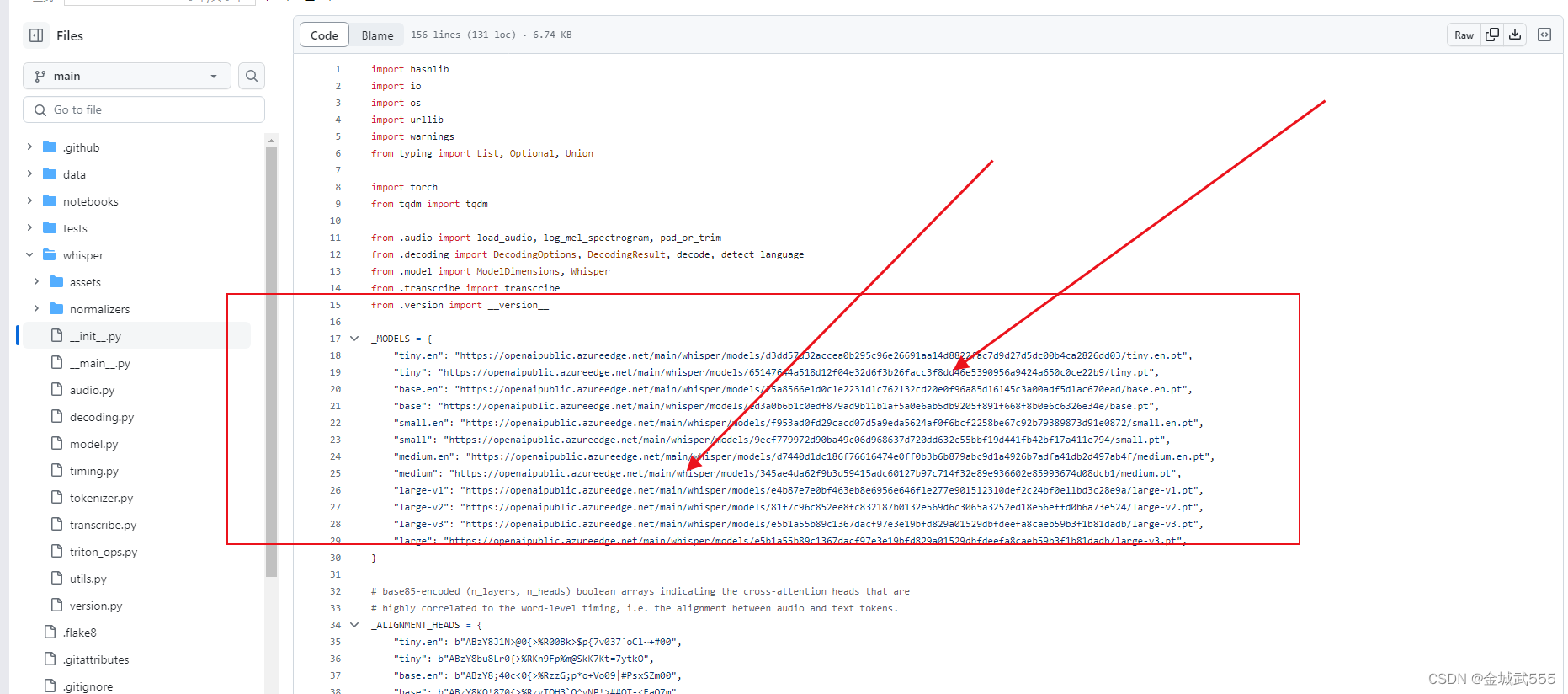Screen dimensions: 1568x694
Task: Click the 'from tqdm import tqdm' line
Action: 429,204
